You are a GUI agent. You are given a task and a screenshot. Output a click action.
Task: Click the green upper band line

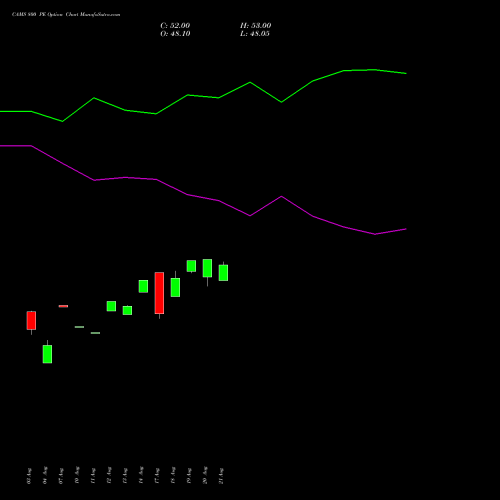[203, 97]
